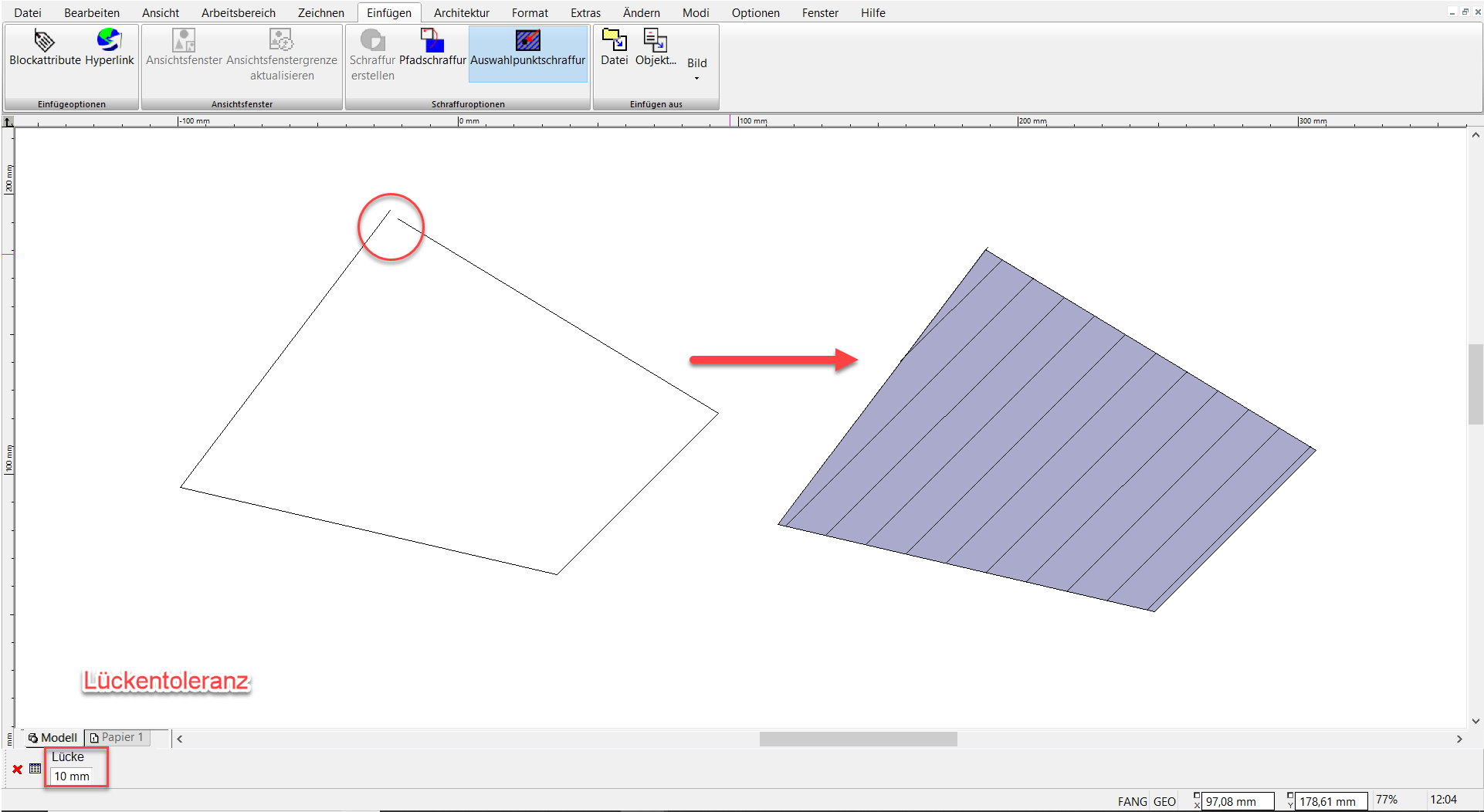
Task: Open the Format menu
Action: click(x=530, y=12)
